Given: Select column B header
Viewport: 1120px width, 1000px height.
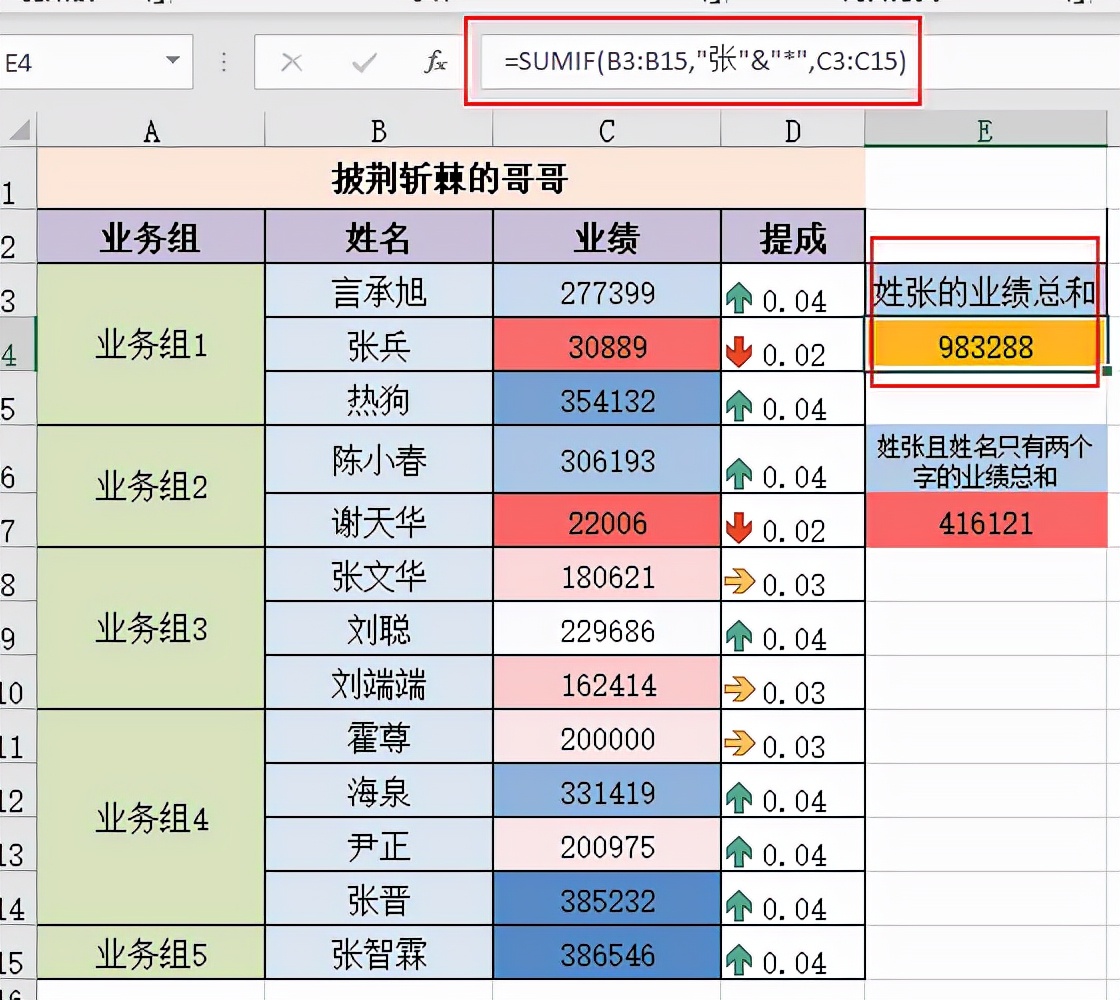Looking at the screenshot, I should pyautogui.click(x=379, y=131).
